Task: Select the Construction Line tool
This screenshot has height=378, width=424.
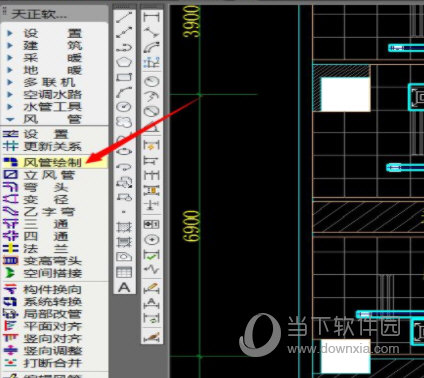Action: [124, 32]
